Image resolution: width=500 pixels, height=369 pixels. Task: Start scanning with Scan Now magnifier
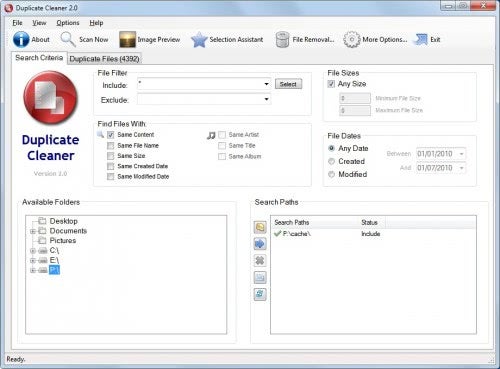pos(68,39)
